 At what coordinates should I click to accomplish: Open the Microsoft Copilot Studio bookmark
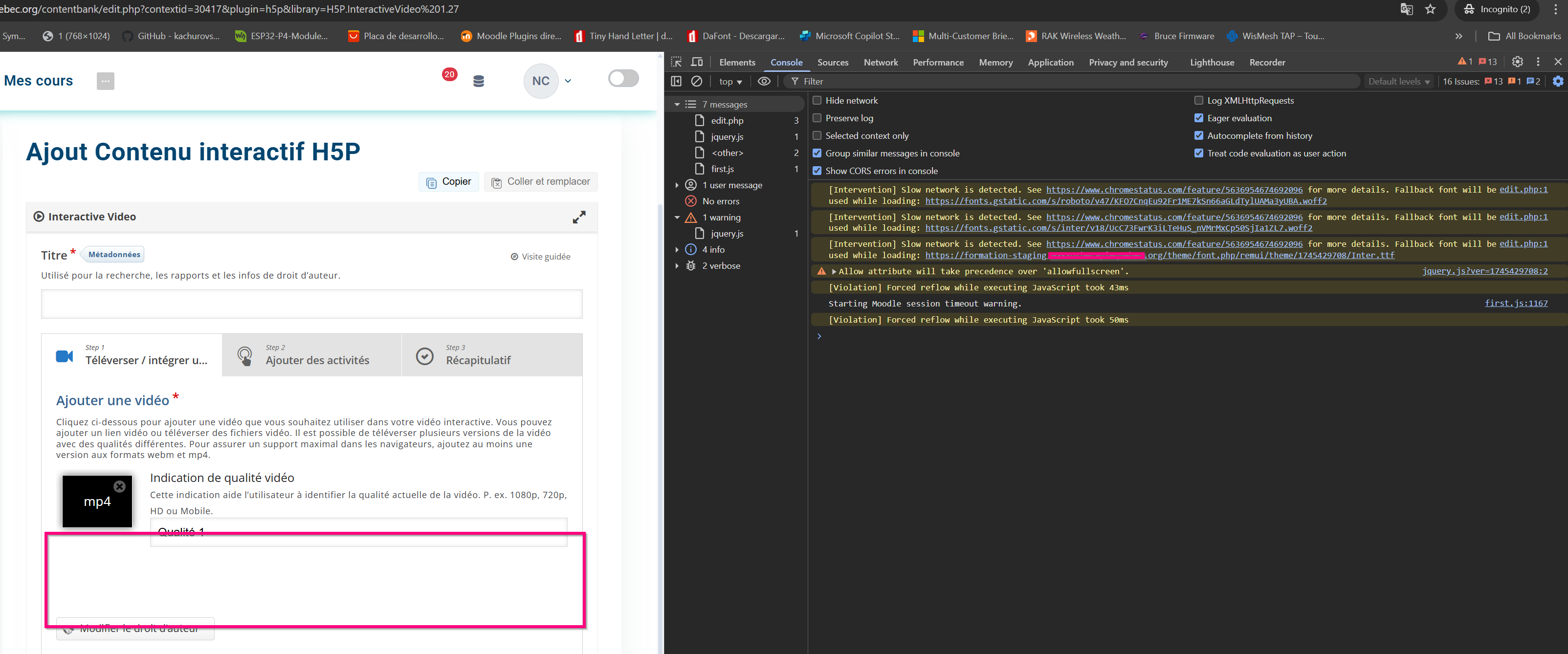pyautogui.click(x=849, y=36)
